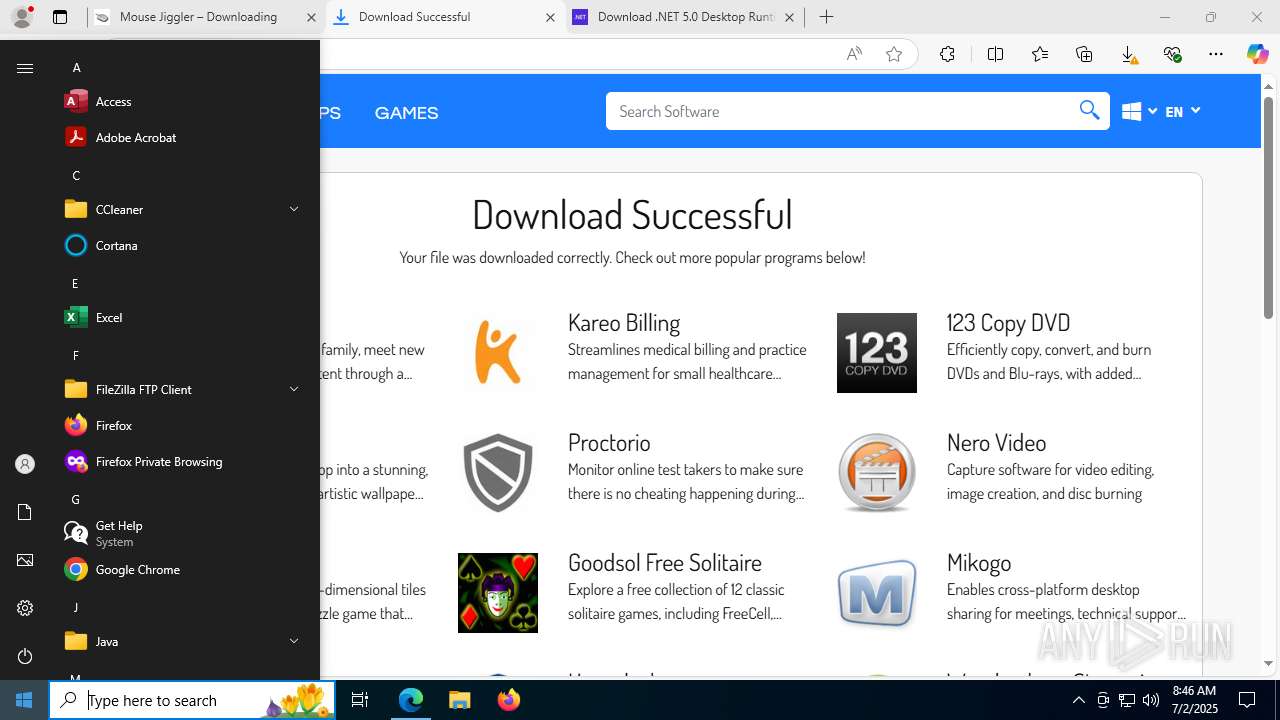Open the EN language dropdown
This screenshot has height=720, width=1280.
pyautogui.click(x=1182, y=111)
